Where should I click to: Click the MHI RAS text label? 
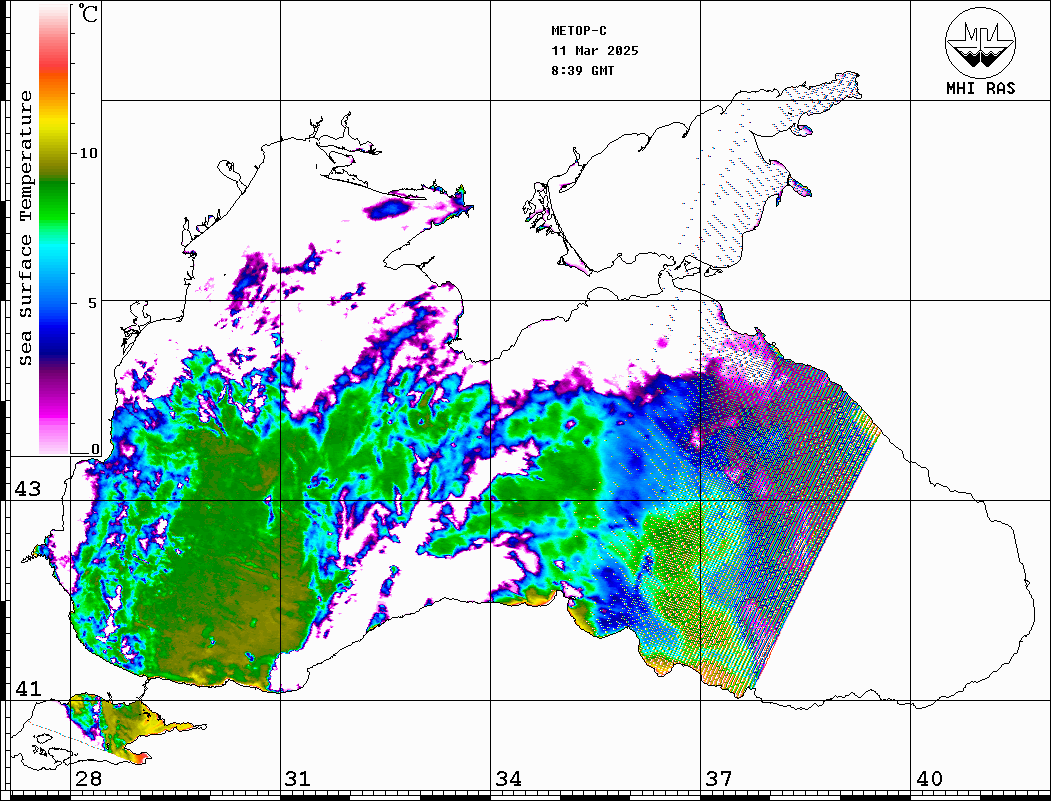pos(980,89)
